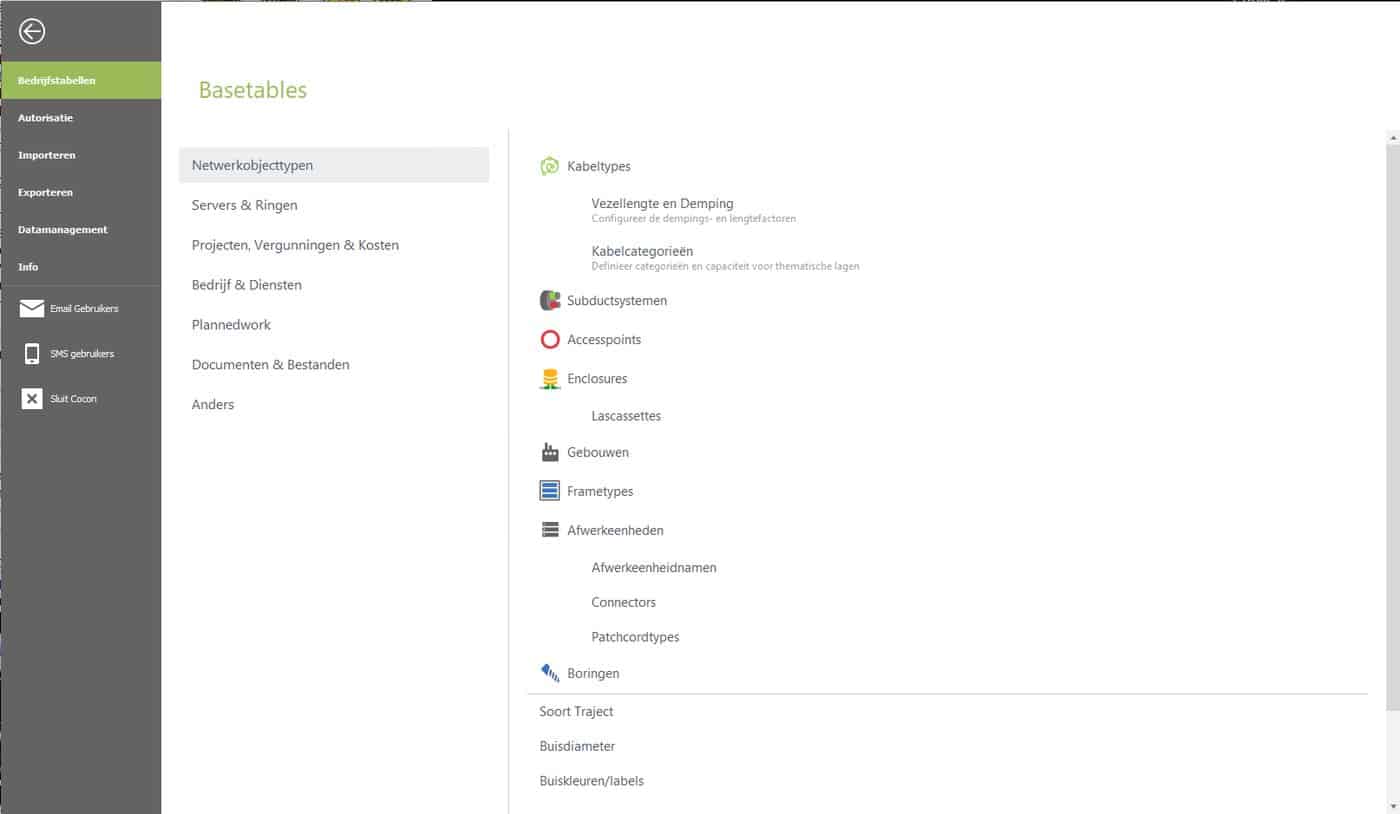Click the back arrow icon
Image resolution: width=1400 pixels, height=814 pixels.
click(32, 32)
